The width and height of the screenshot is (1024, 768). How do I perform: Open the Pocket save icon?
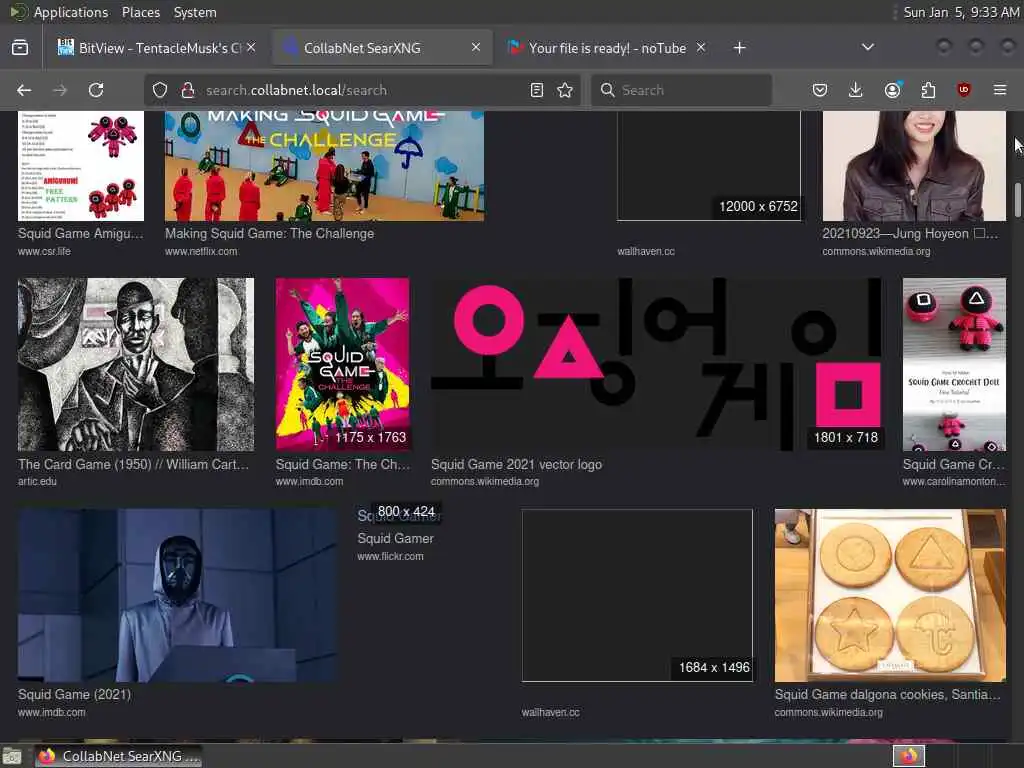pos(820,90)
